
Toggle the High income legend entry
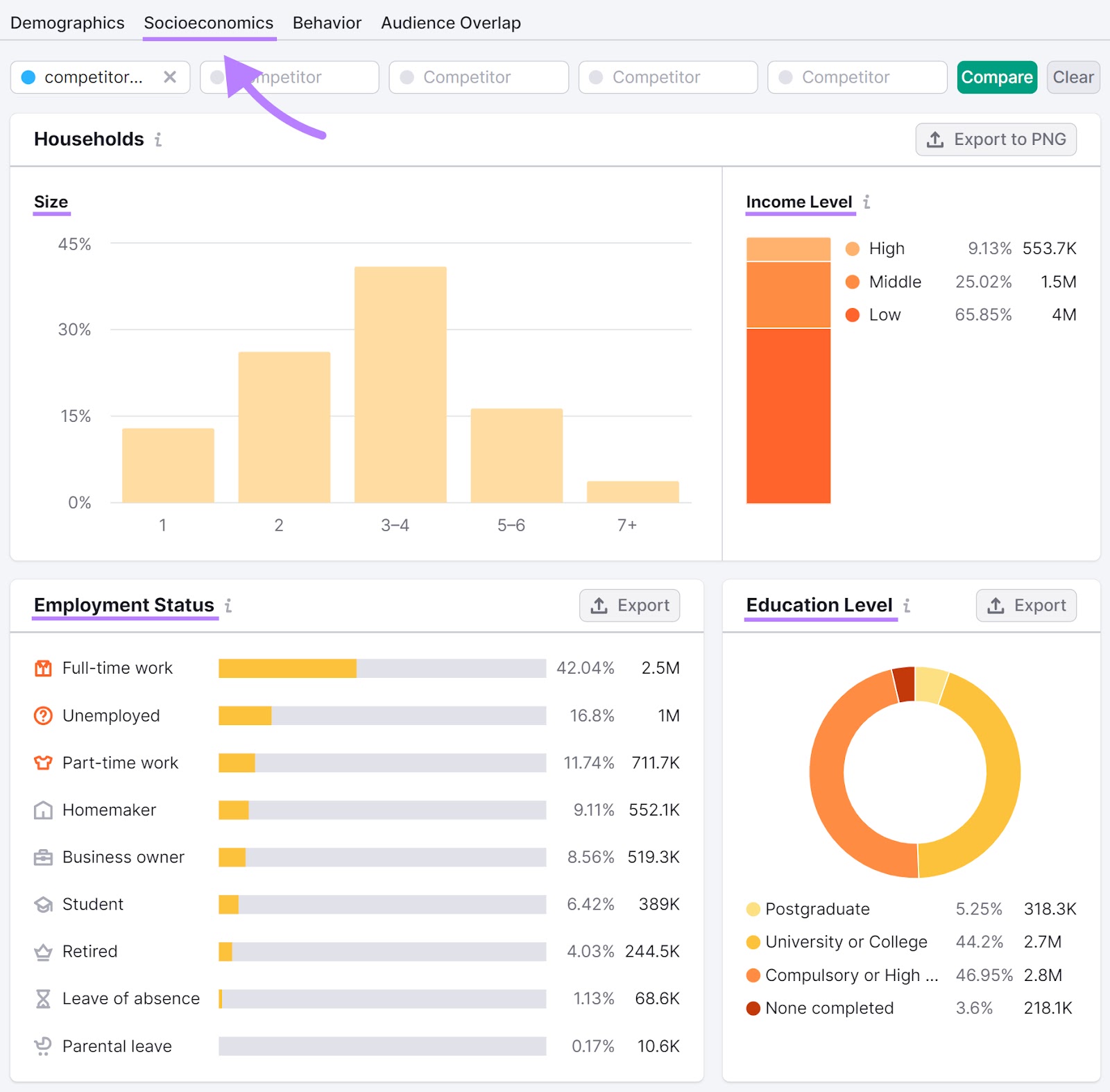tap(851, 248)
